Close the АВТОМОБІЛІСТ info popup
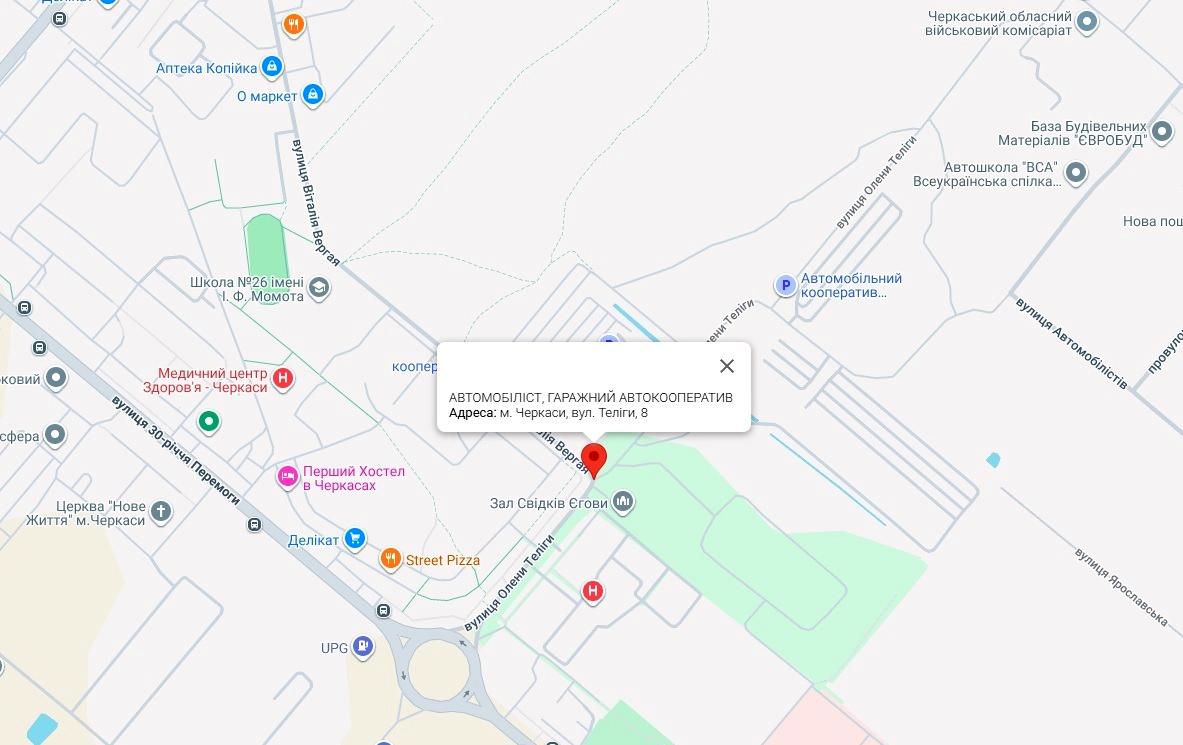The width and height of the screenshot is (1183, 745). click(x=727, y=366)
